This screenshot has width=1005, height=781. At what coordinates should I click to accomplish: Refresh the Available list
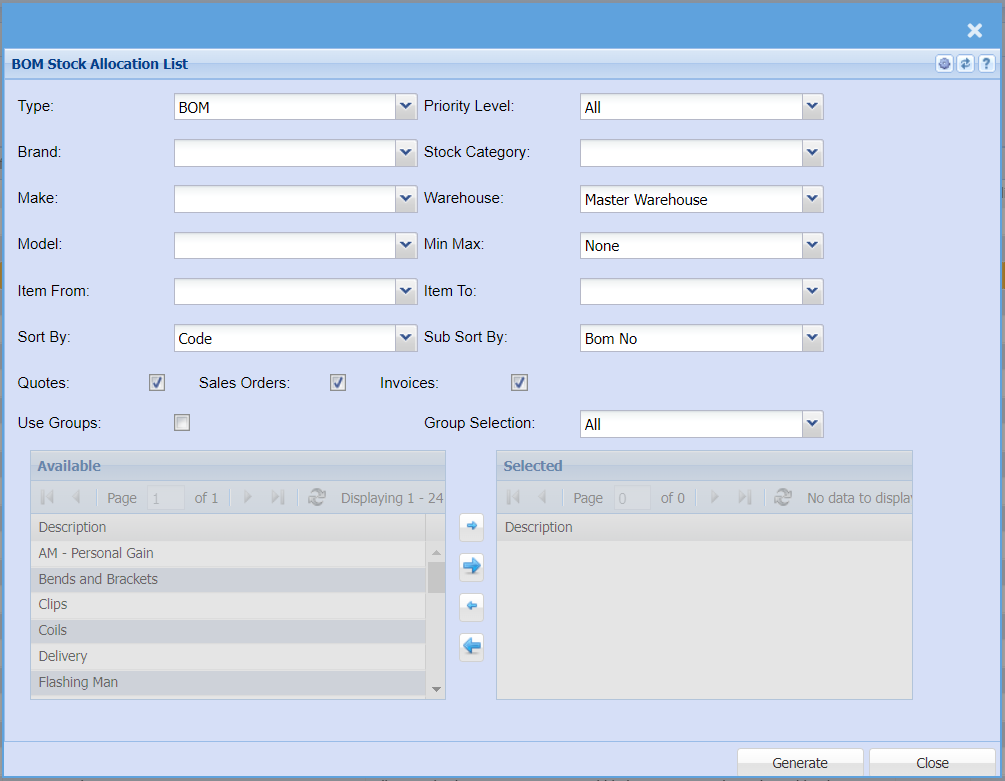[317, 498]
